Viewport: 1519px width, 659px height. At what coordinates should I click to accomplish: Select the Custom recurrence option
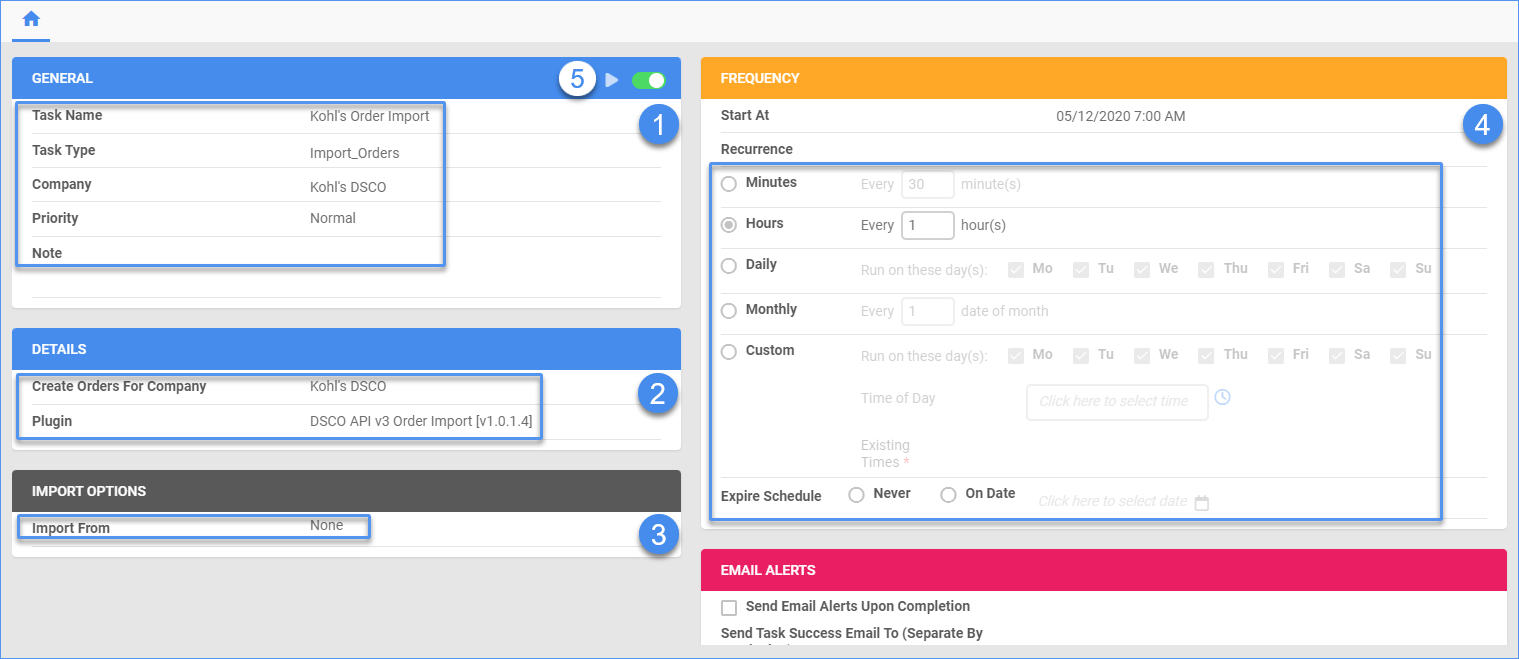click(729, 351)
